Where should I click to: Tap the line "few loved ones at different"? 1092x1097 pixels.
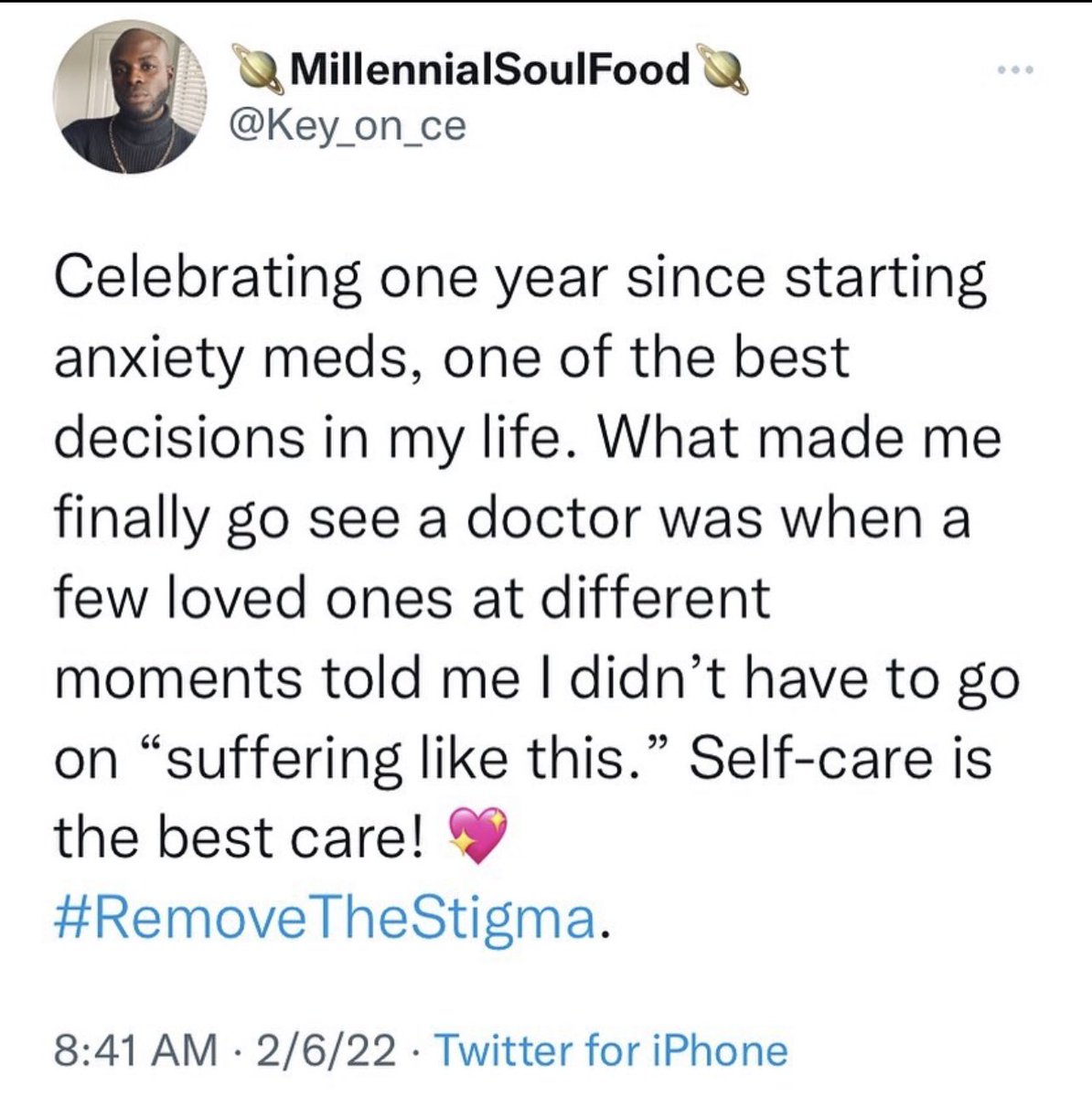[412, 598]
